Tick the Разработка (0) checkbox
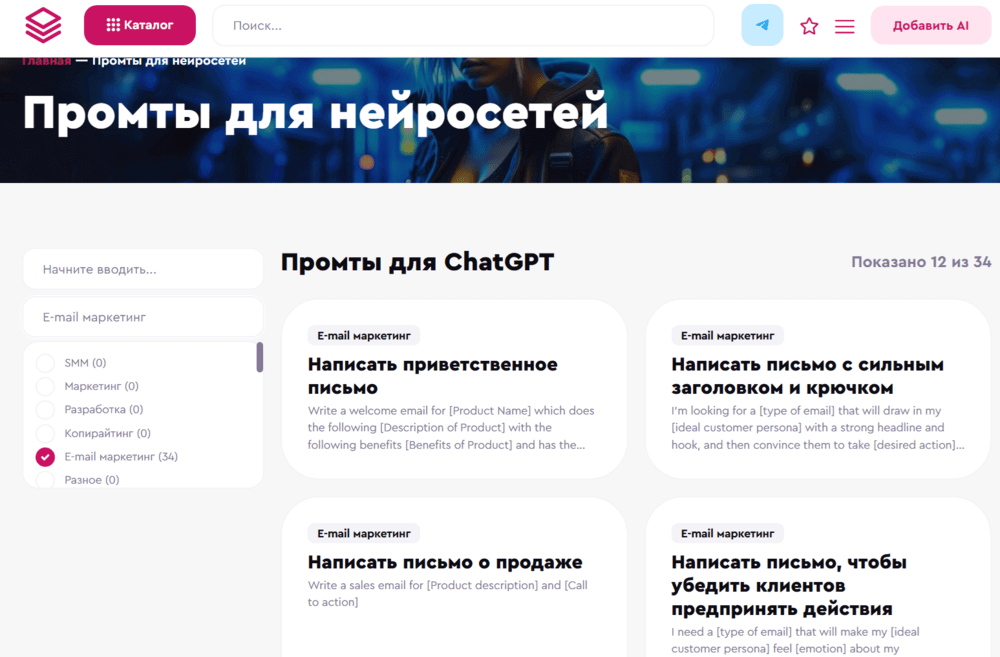 coord(45,410)
